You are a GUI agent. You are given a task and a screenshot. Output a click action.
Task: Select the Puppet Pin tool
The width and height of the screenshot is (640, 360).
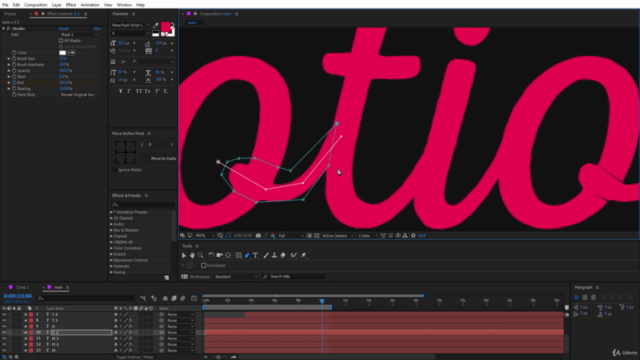click(303, 256)
